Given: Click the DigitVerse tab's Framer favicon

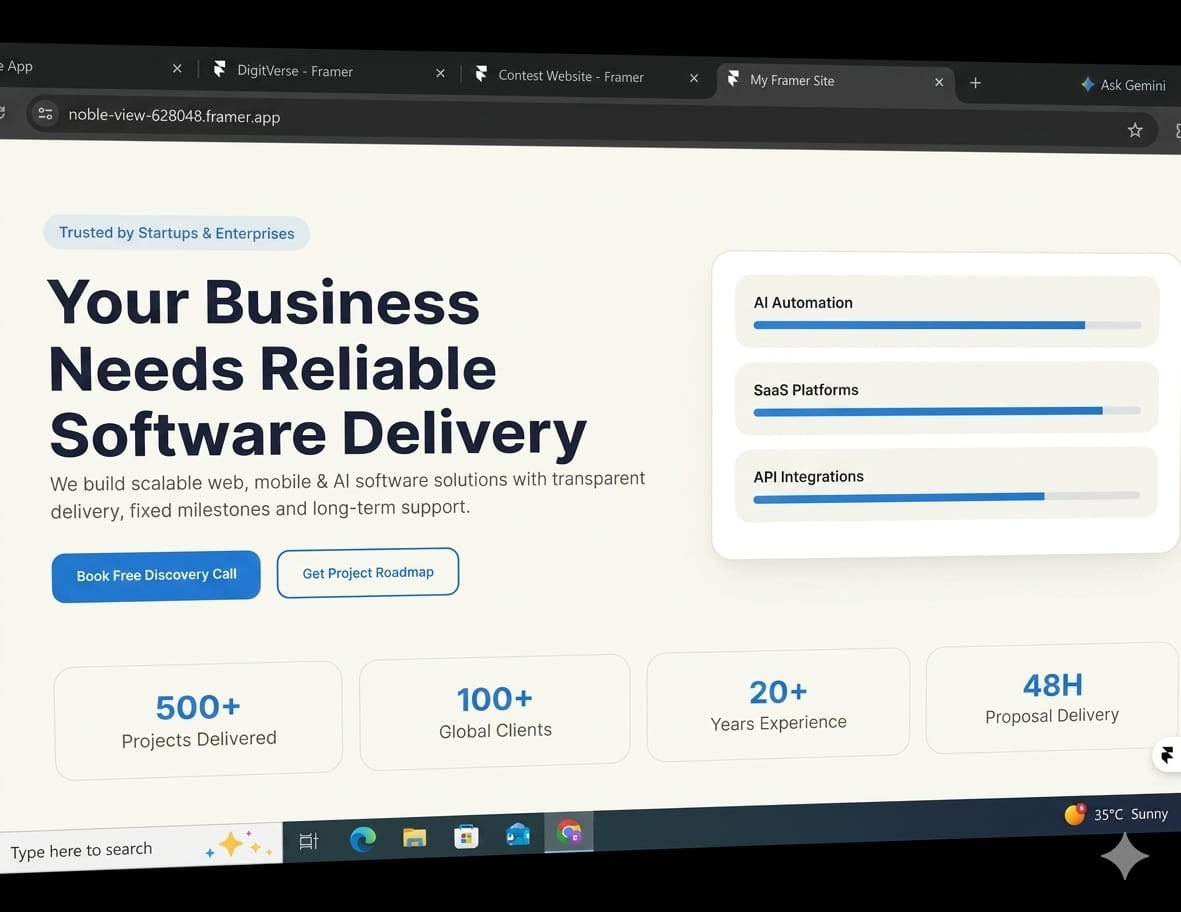Looking at the screenshot, I should pos(219,69).
